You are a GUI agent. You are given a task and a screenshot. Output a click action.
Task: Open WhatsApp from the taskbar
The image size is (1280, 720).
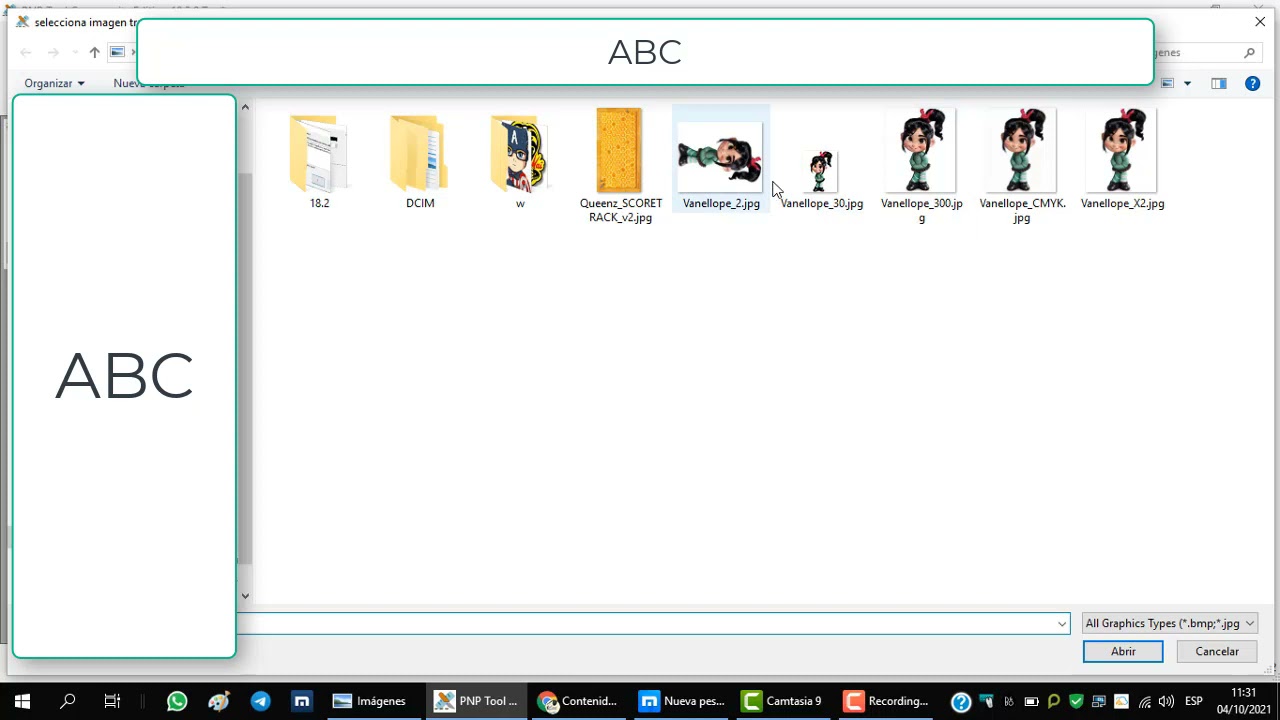pos(177,701)
